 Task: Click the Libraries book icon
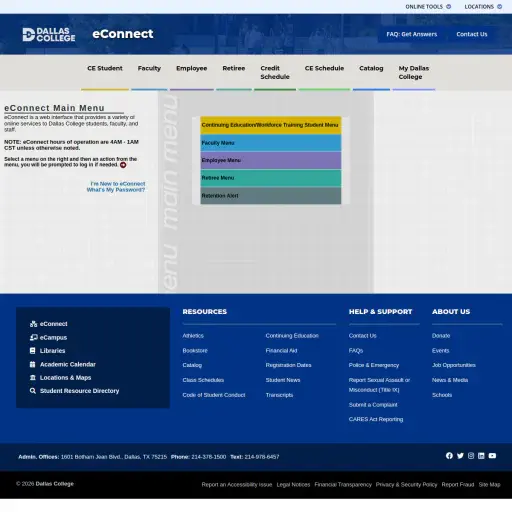(32, 351)
